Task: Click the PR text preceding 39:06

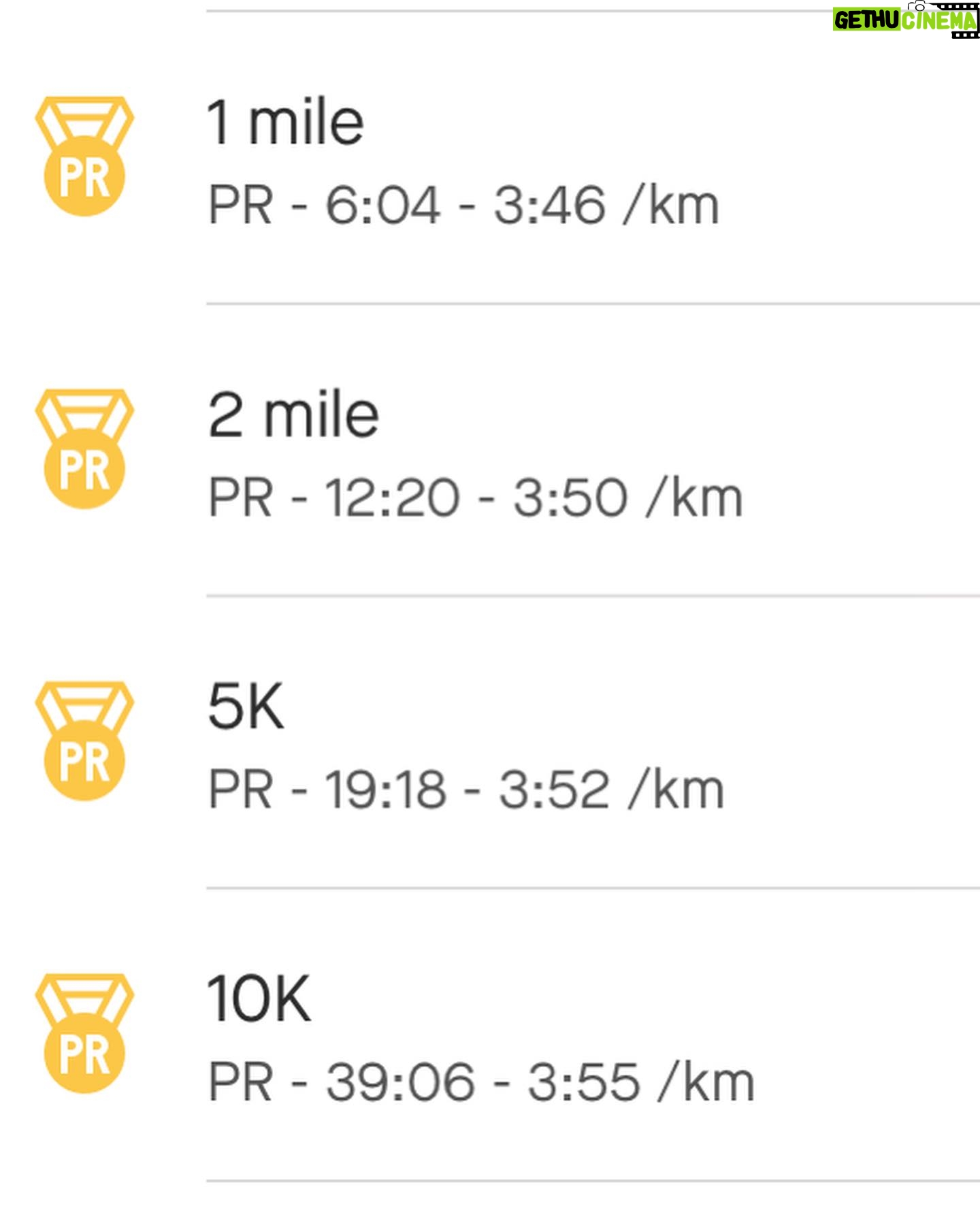Action: tap(240, 1082)
